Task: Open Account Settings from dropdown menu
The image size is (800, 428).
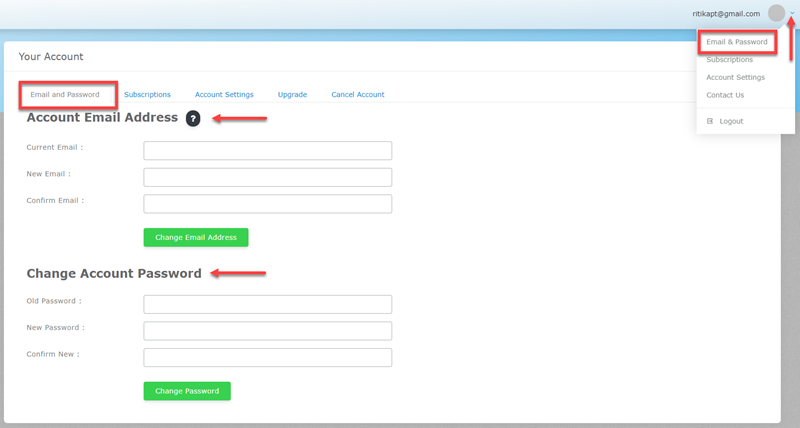Action: 735,77
